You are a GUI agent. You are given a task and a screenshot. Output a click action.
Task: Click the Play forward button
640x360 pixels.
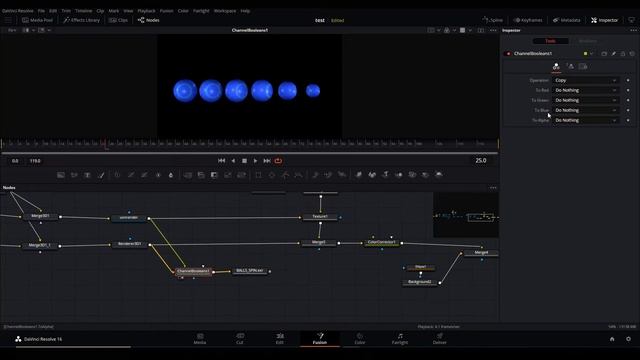[x=256, y=161]
